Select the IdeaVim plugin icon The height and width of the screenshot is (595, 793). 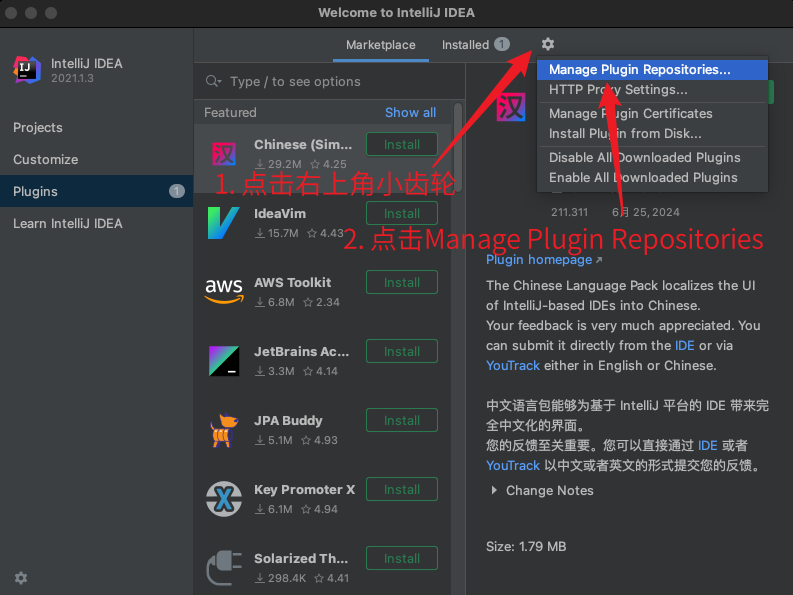[x=223, y=222]
